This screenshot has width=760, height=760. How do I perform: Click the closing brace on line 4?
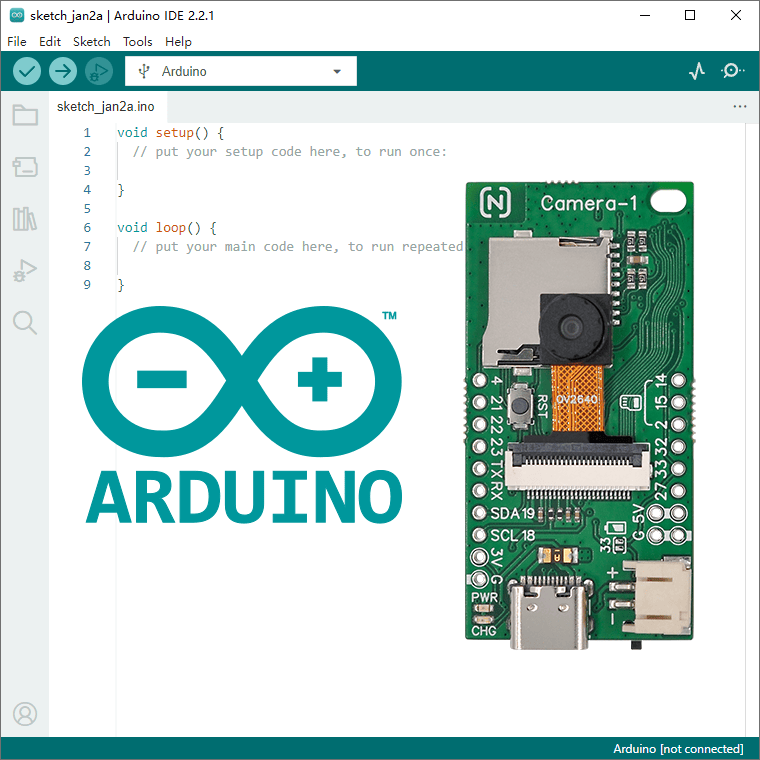[121, 190]
